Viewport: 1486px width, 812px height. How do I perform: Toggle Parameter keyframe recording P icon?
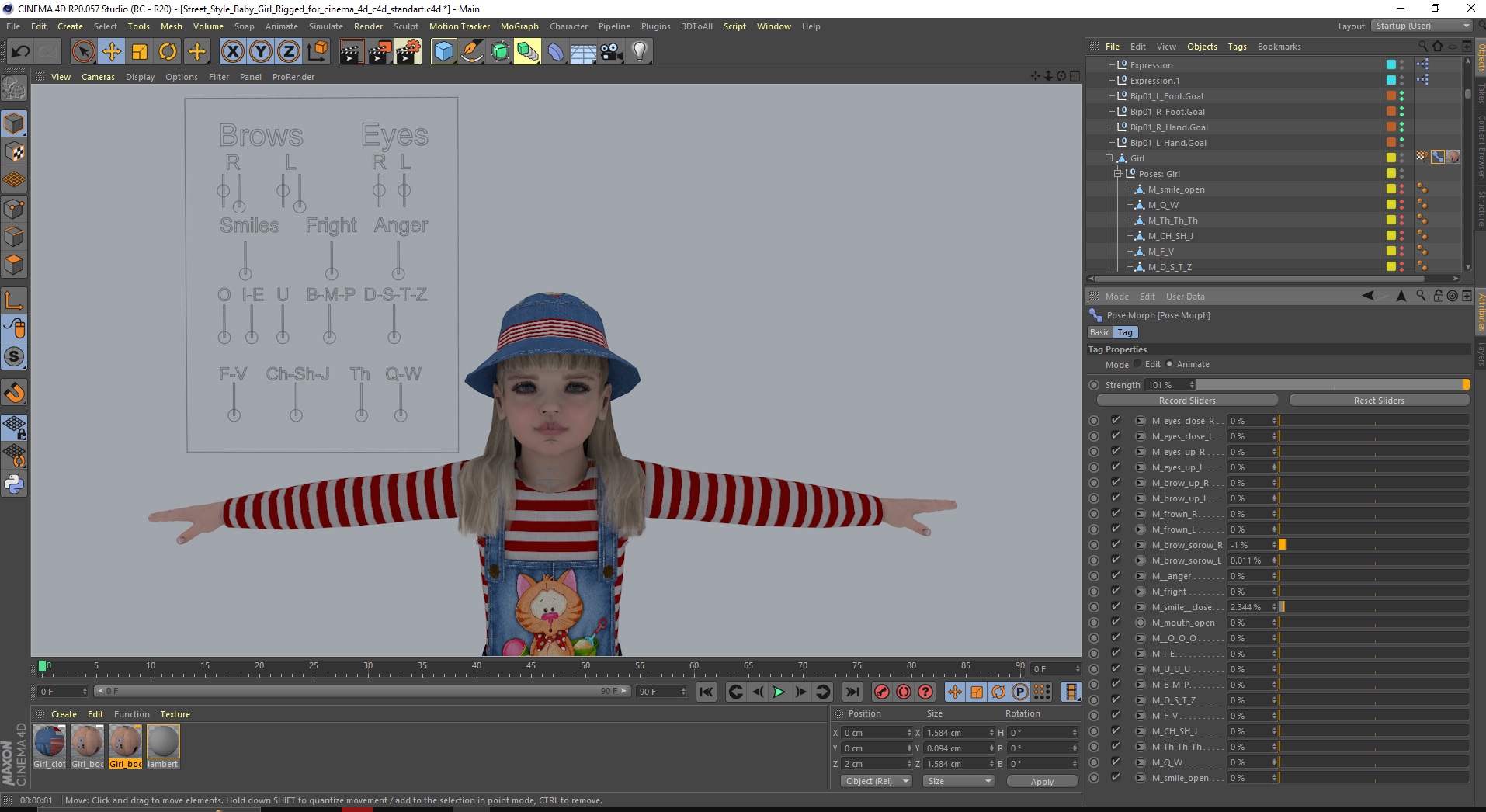1020,692
